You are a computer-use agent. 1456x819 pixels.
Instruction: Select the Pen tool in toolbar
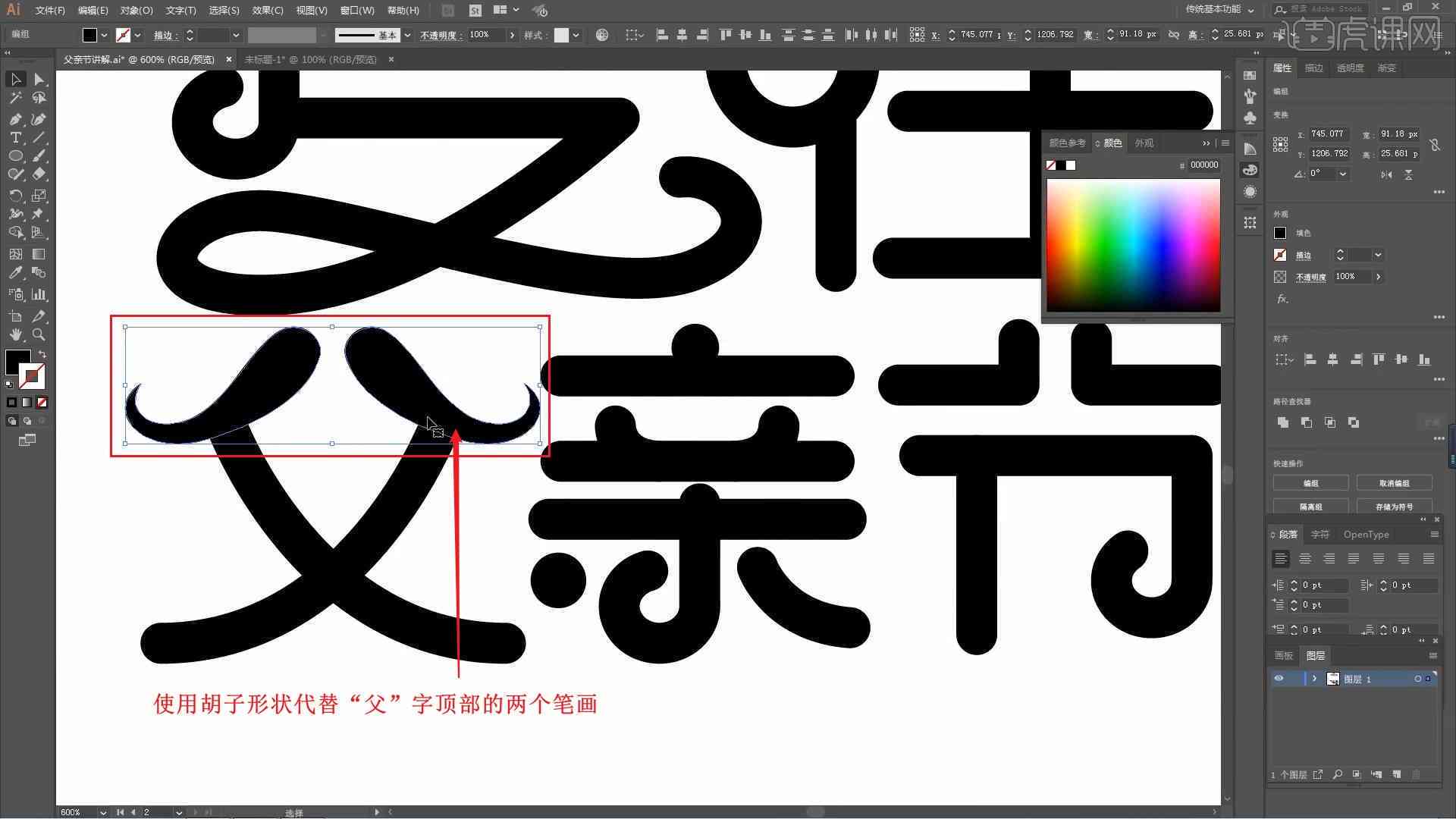coord(14,119)
